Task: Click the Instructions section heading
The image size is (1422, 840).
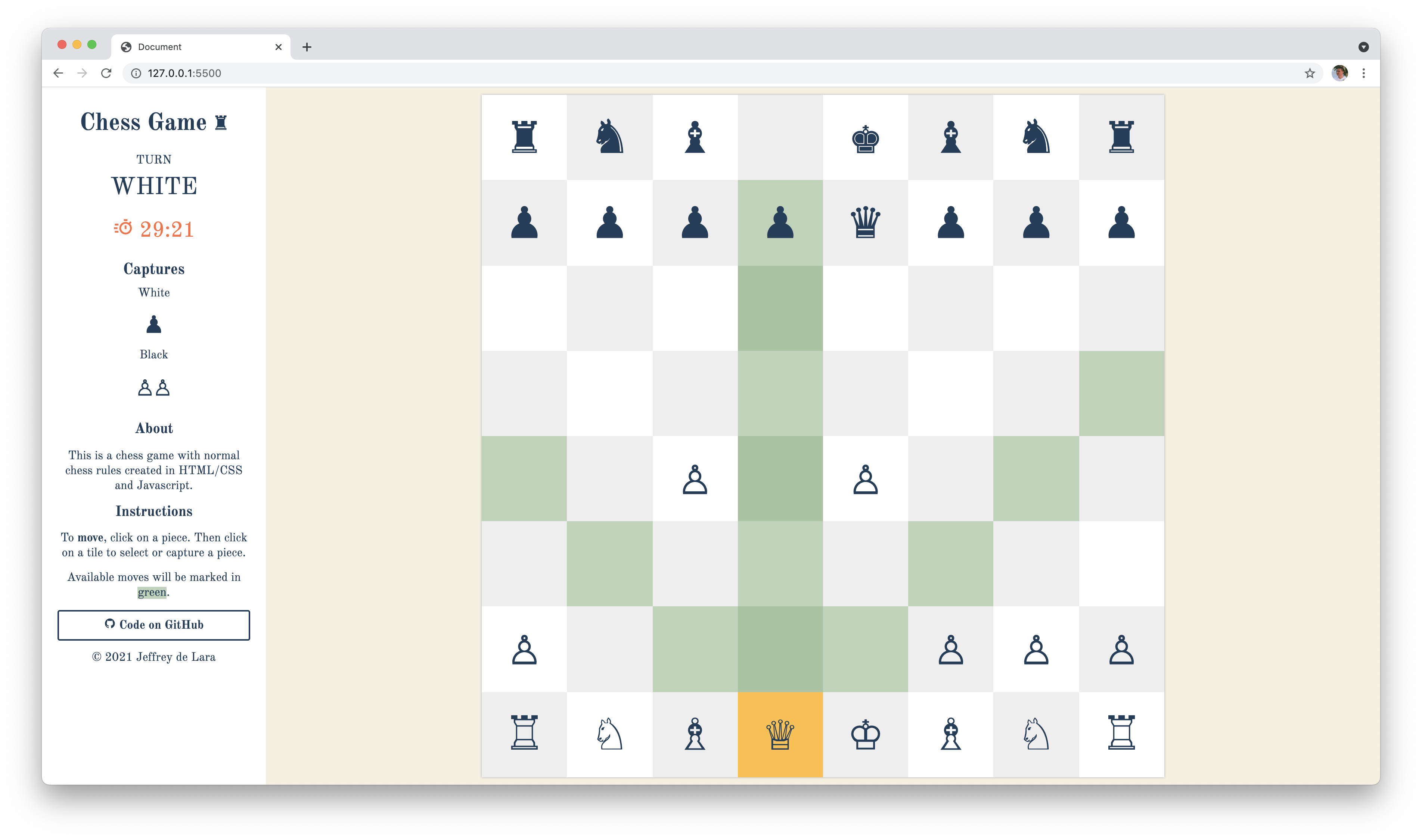Action: pyautogui.click(x=153, y=511)
